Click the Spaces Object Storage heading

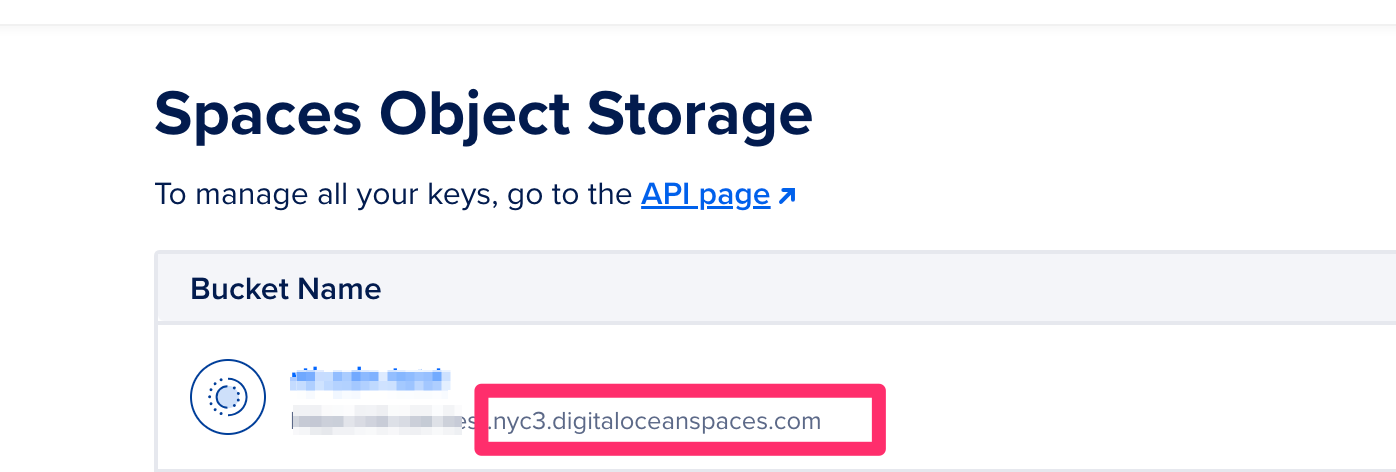(x=483, y=115)
